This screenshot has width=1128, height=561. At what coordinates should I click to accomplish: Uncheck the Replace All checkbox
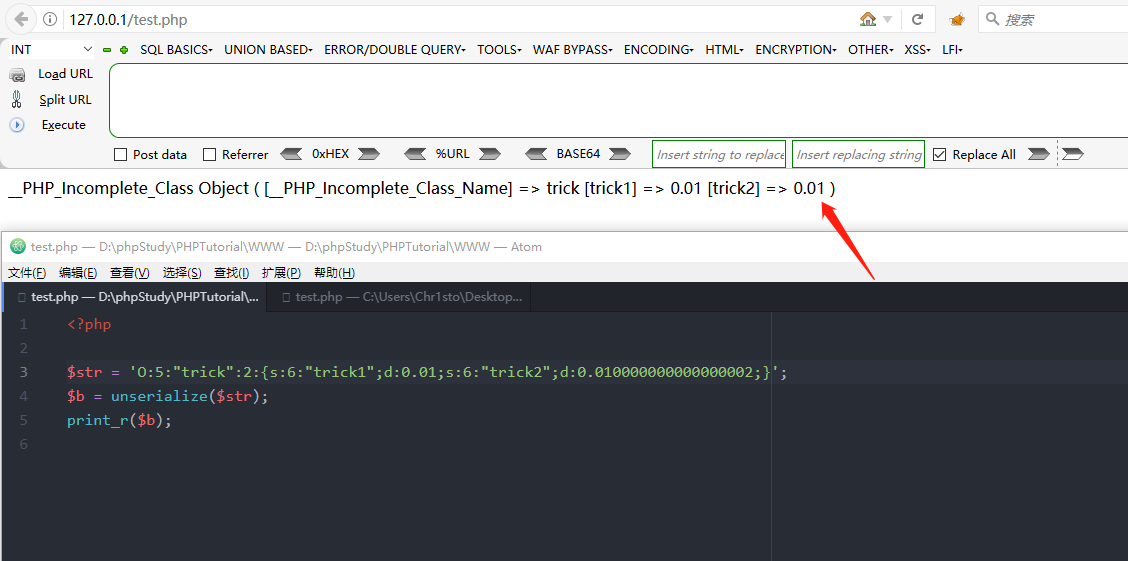coord(939,155)
